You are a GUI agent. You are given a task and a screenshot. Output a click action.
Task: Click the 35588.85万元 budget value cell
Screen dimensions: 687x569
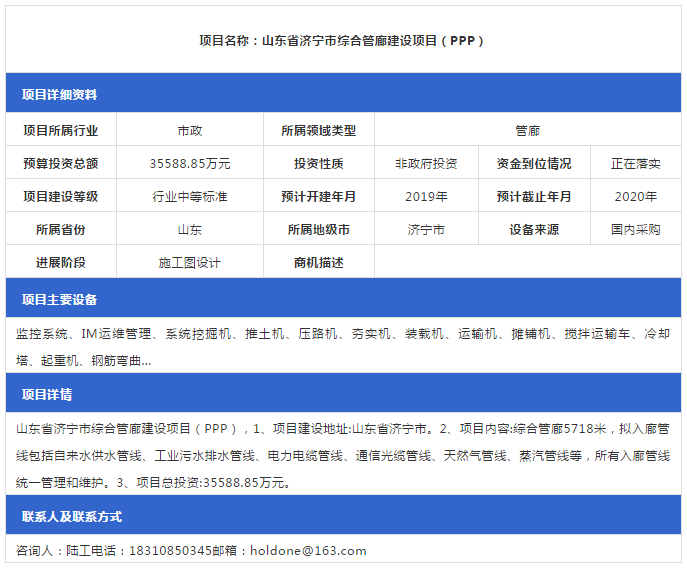pyautogui.click(x=190, y=163)
